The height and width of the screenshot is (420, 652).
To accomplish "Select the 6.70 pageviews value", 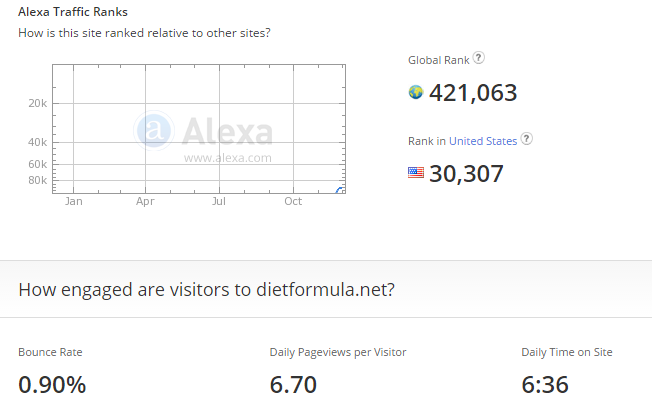I will (x=293, y=384).
